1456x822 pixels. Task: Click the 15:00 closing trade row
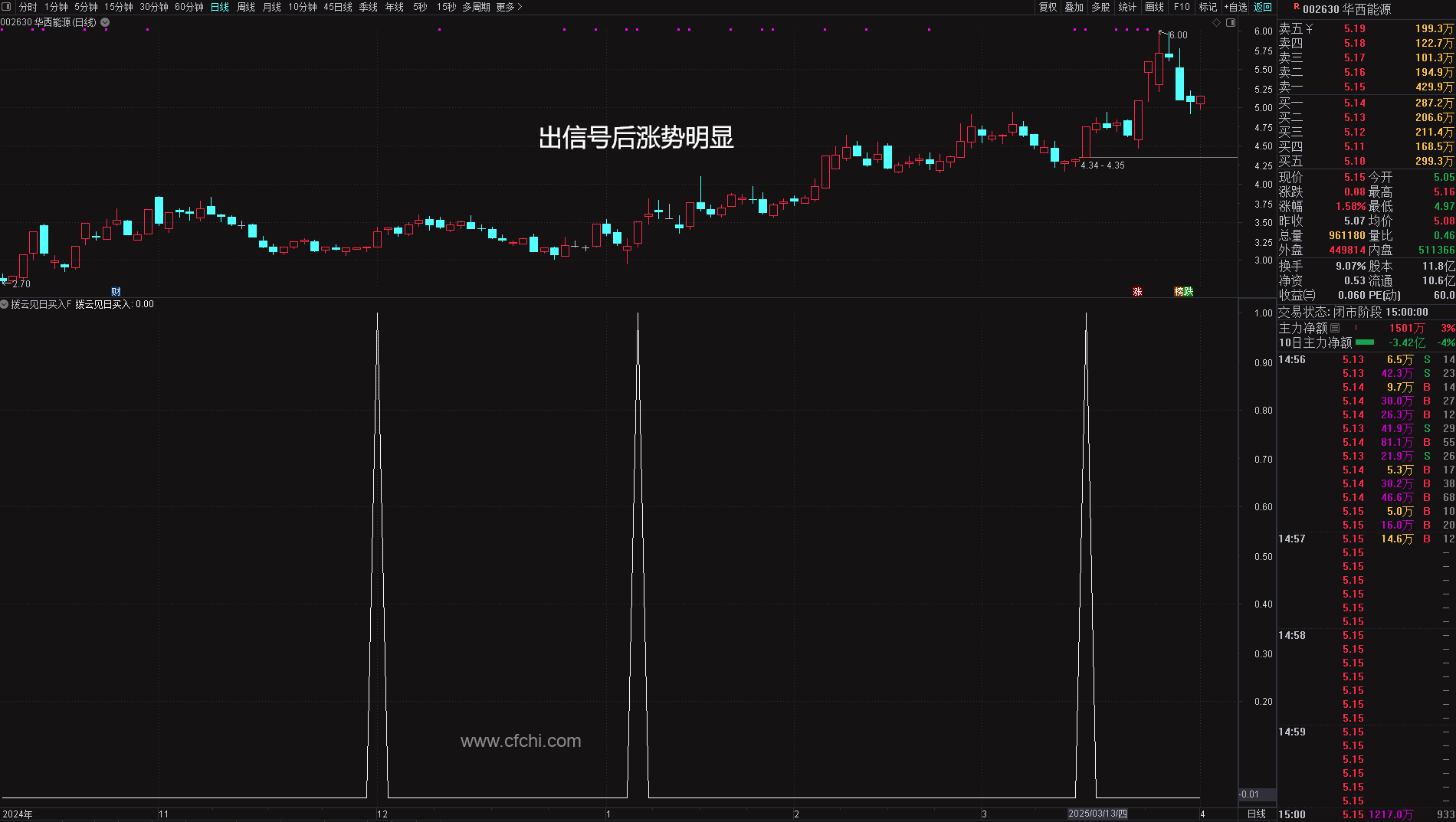[x=1366, y=814]
